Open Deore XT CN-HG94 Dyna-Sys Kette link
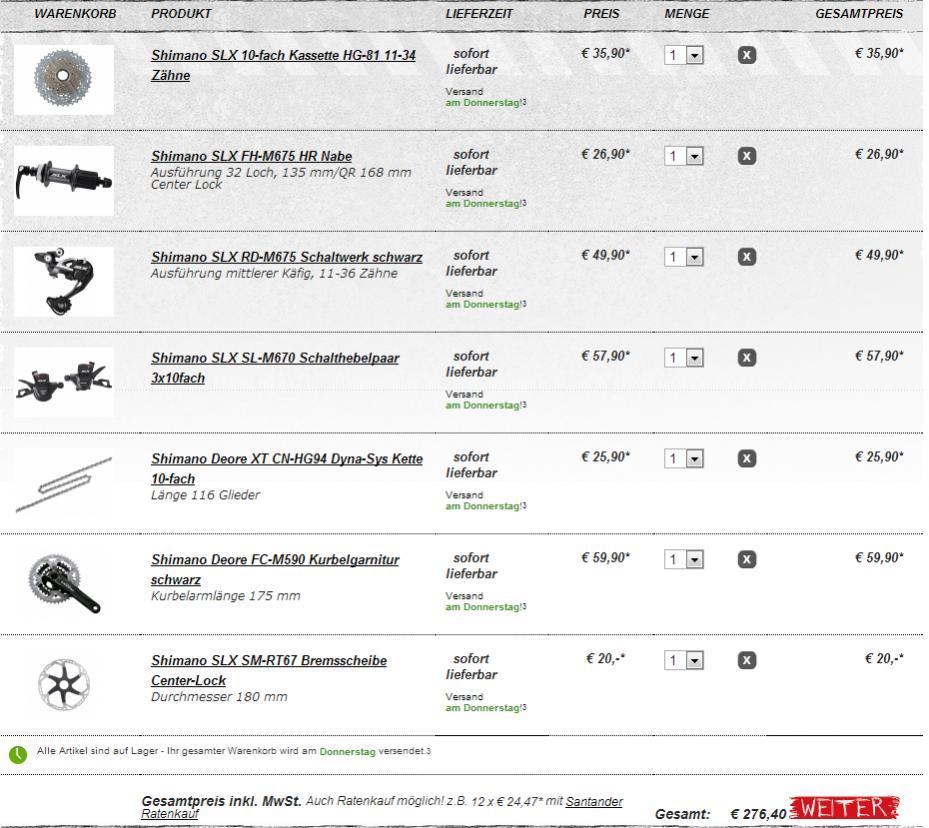 [287, 468]
